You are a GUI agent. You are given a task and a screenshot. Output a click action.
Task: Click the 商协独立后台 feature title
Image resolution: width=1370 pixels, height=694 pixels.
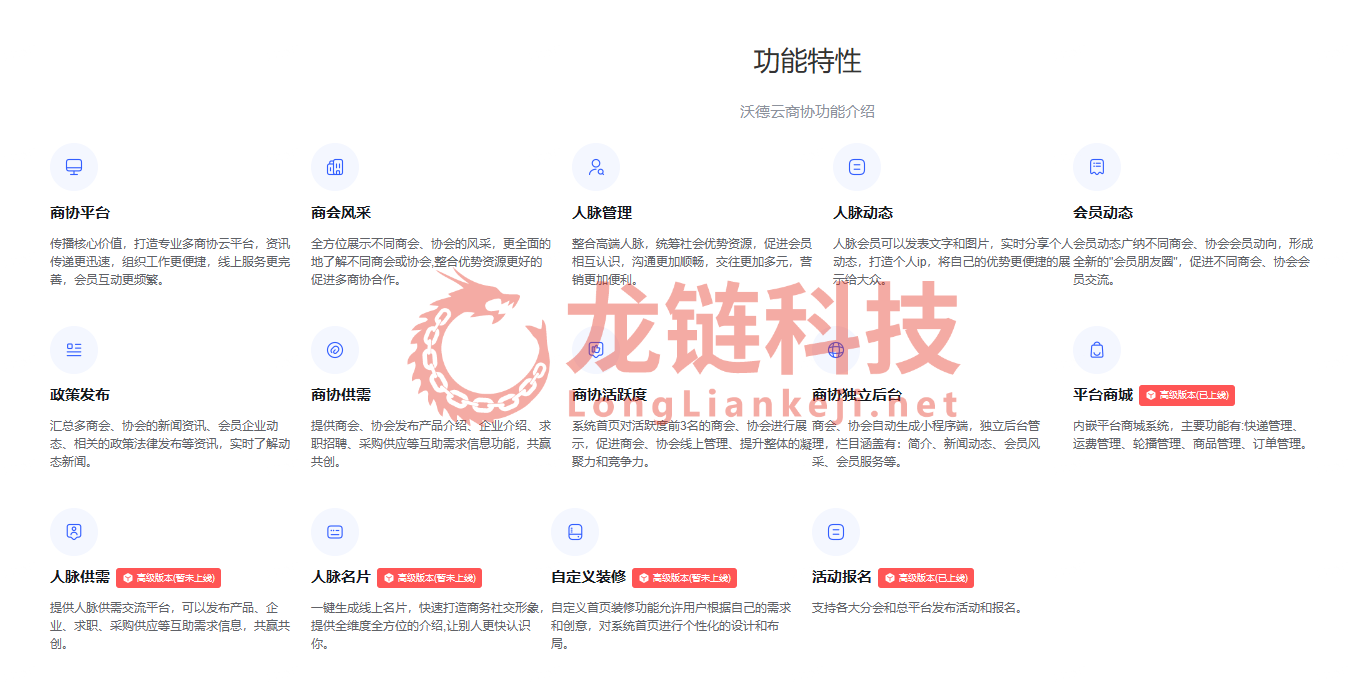click(x=857, y=395)
